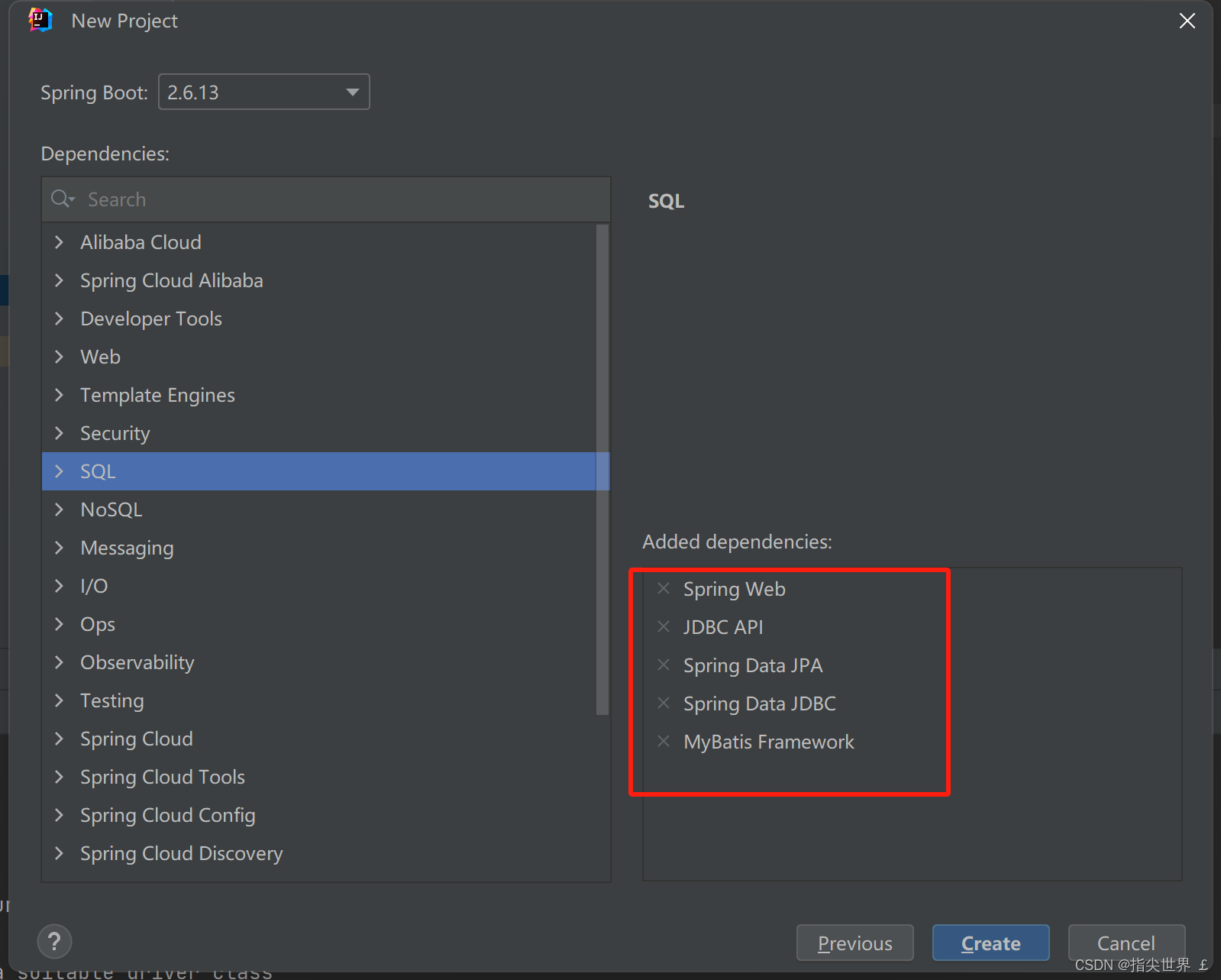Expand the Spring Cloud Alibaba category
Viewport: 1221px width, 980px height.
click(59, 280)
